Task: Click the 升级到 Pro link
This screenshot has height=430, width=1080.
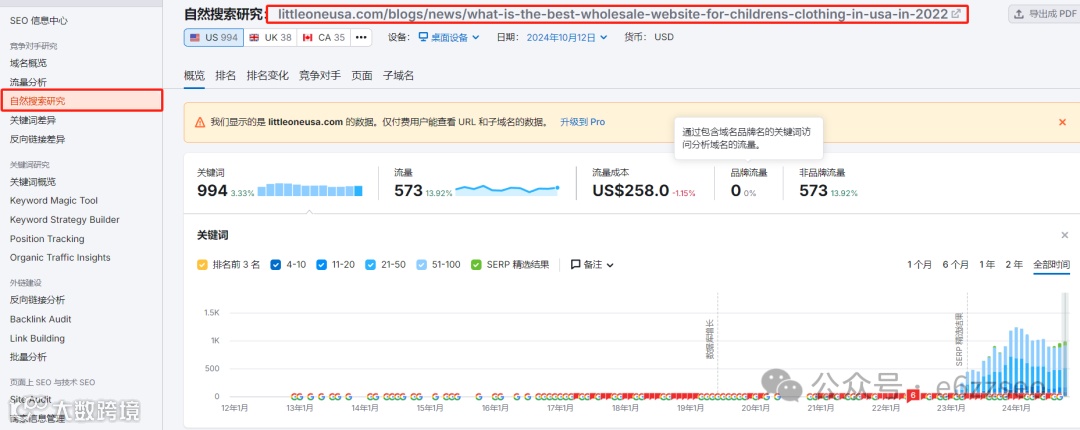Action: coord(583,122)
